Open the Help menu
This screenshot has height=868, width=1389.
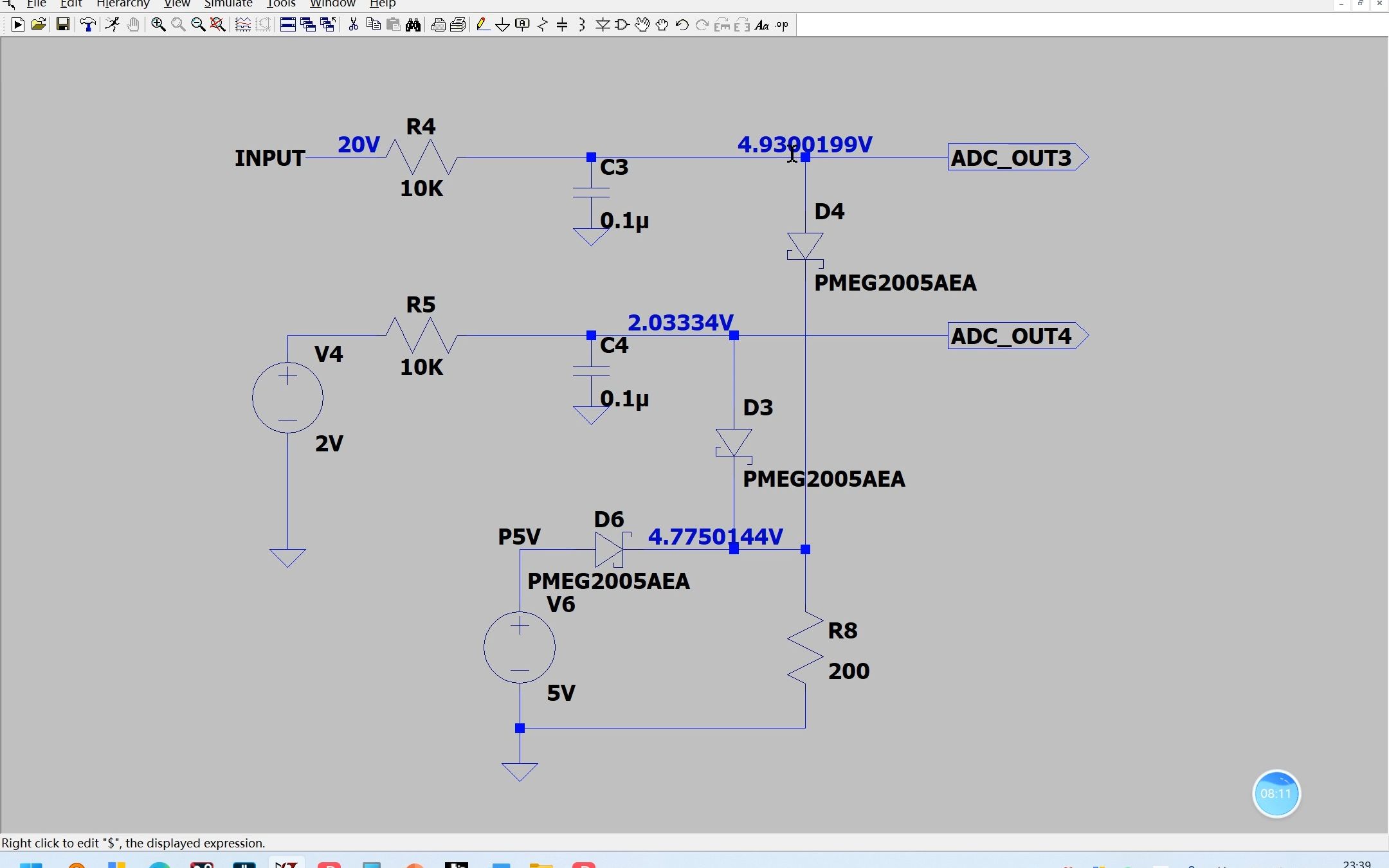point(383,4)
